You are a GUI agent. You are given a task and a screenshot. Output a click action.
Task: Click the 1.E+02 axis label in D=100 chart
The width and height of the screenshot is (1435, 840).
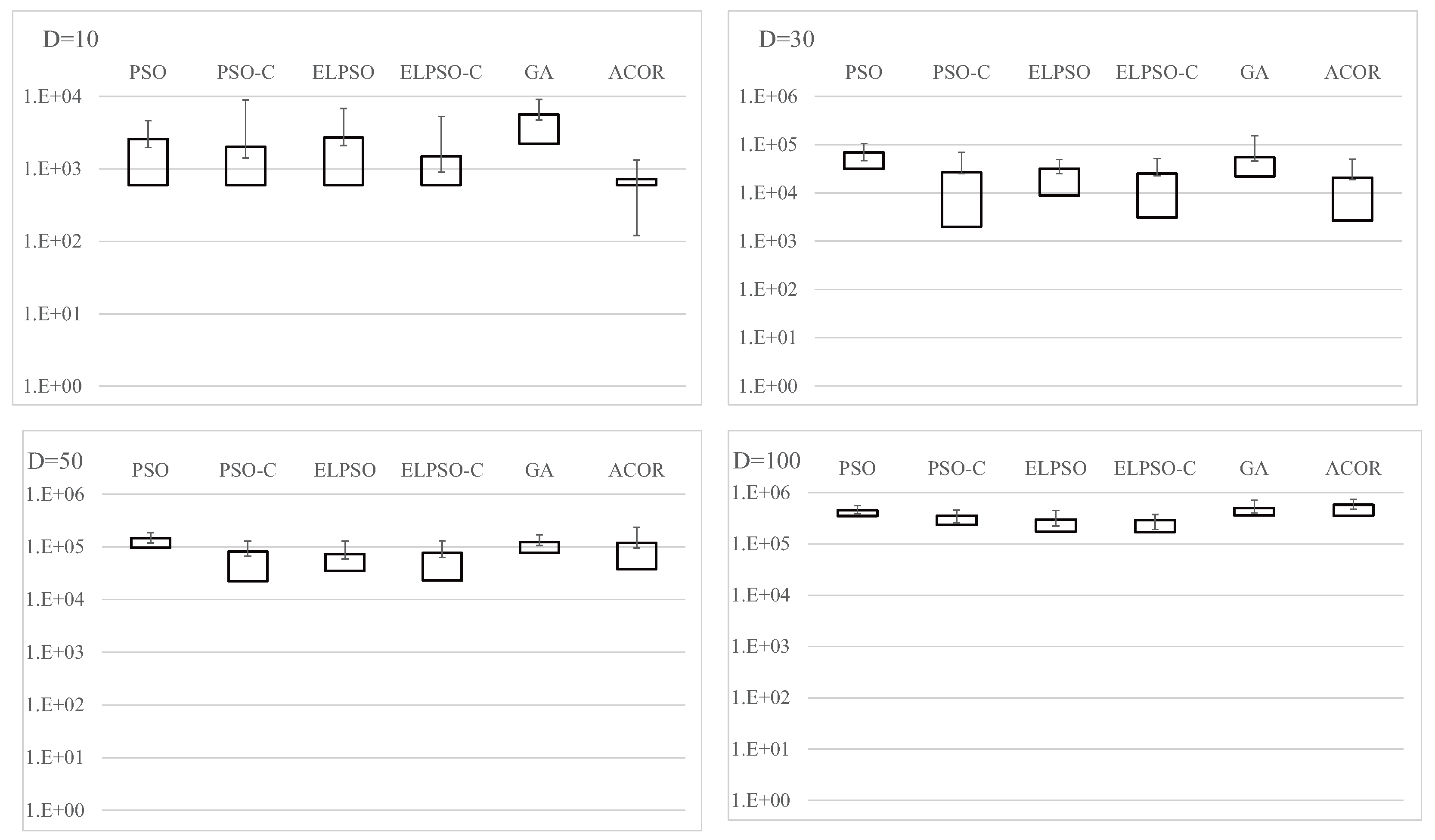point(761,697)
